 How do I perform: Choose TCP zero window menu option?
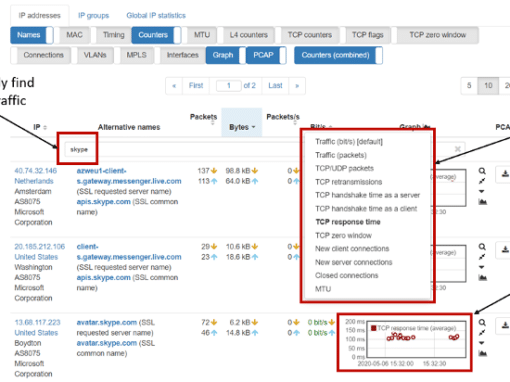pos(343,235)
